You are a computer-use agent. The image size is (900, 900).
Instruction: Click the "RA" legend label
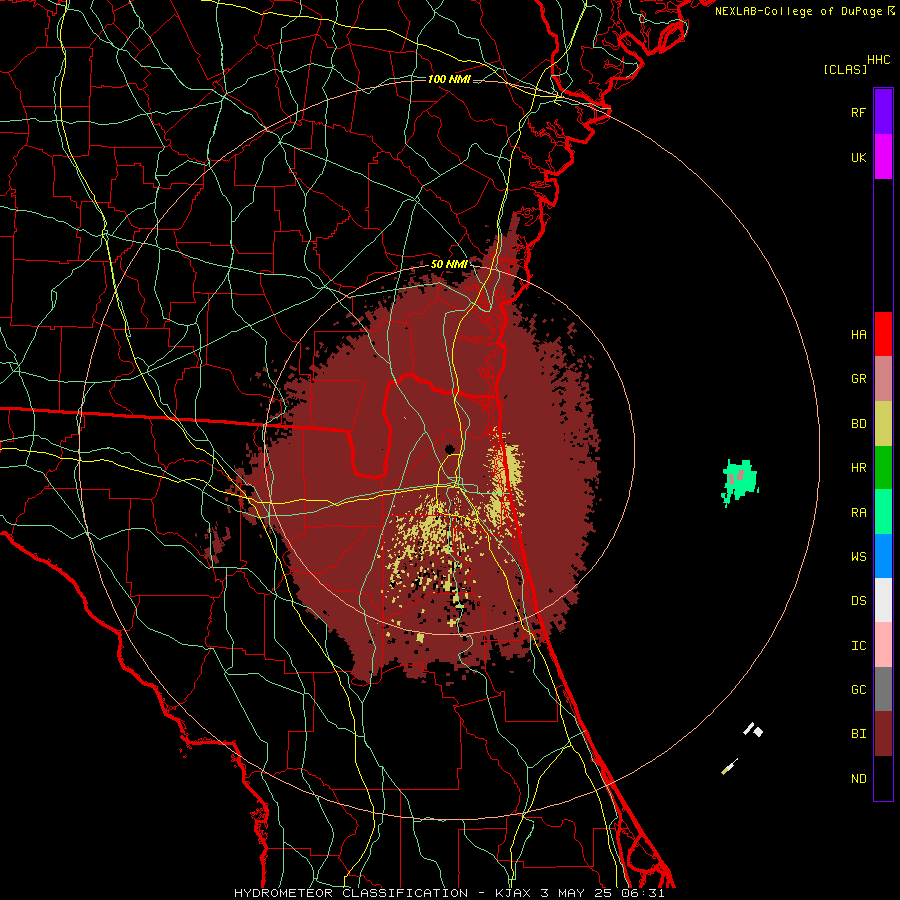coord(858,513)
